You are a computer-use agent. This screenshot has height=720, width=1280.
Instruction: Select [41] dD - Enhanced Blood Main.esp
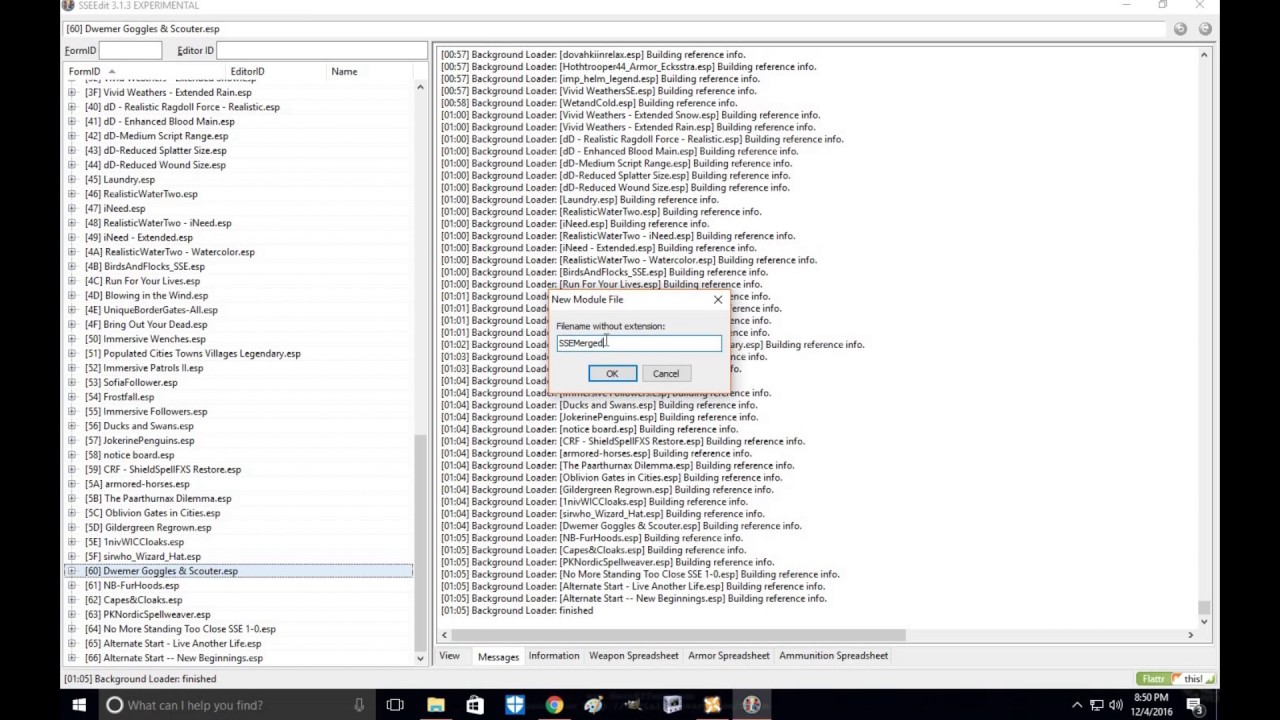tap(159, 122)
